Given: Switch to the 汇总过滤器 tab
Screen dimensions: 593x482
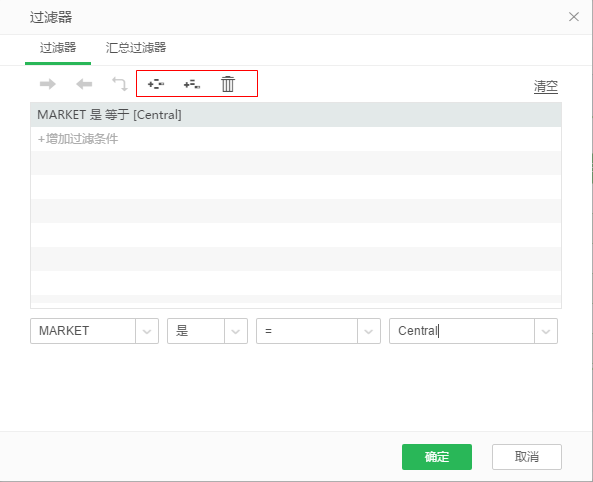Looking at the screenshot, I should point(136,48).
